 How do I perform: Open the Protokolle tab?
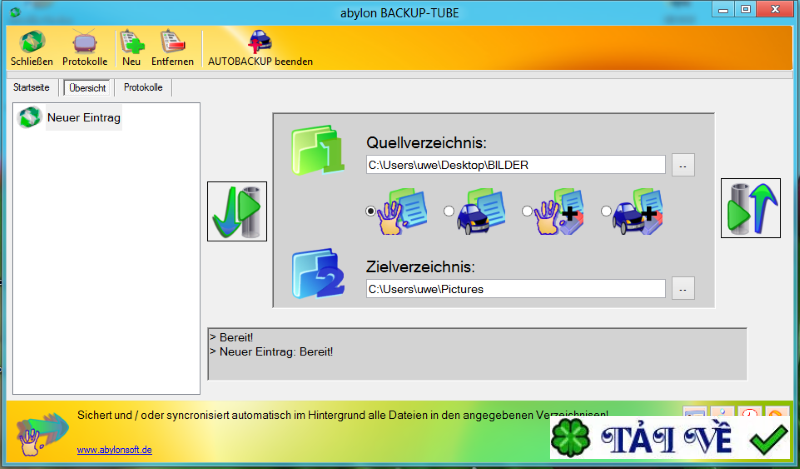143,87
